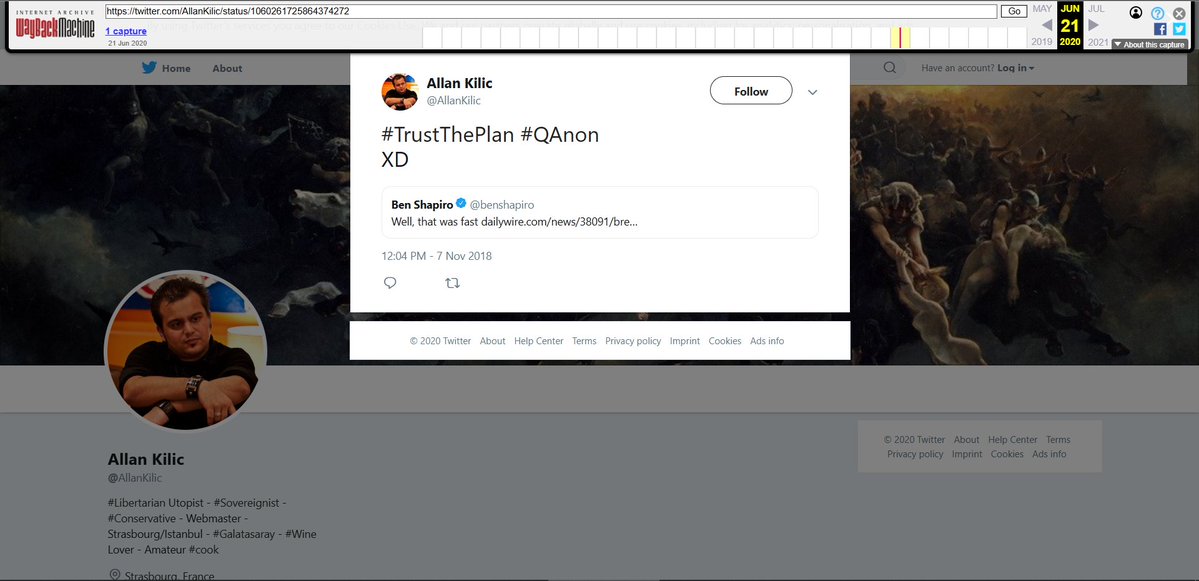The image size is (1199, 581).
Task: Click the location pin icon near Strasbourg
Action: 114,574
